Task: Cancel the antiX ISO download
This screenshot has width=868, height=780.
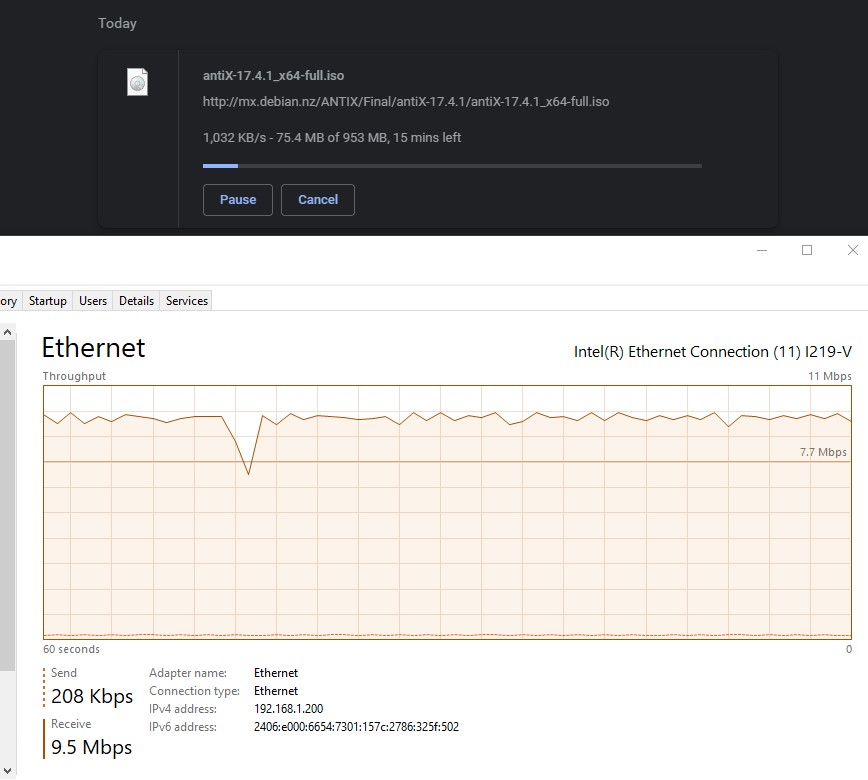Action: (318, 200)
